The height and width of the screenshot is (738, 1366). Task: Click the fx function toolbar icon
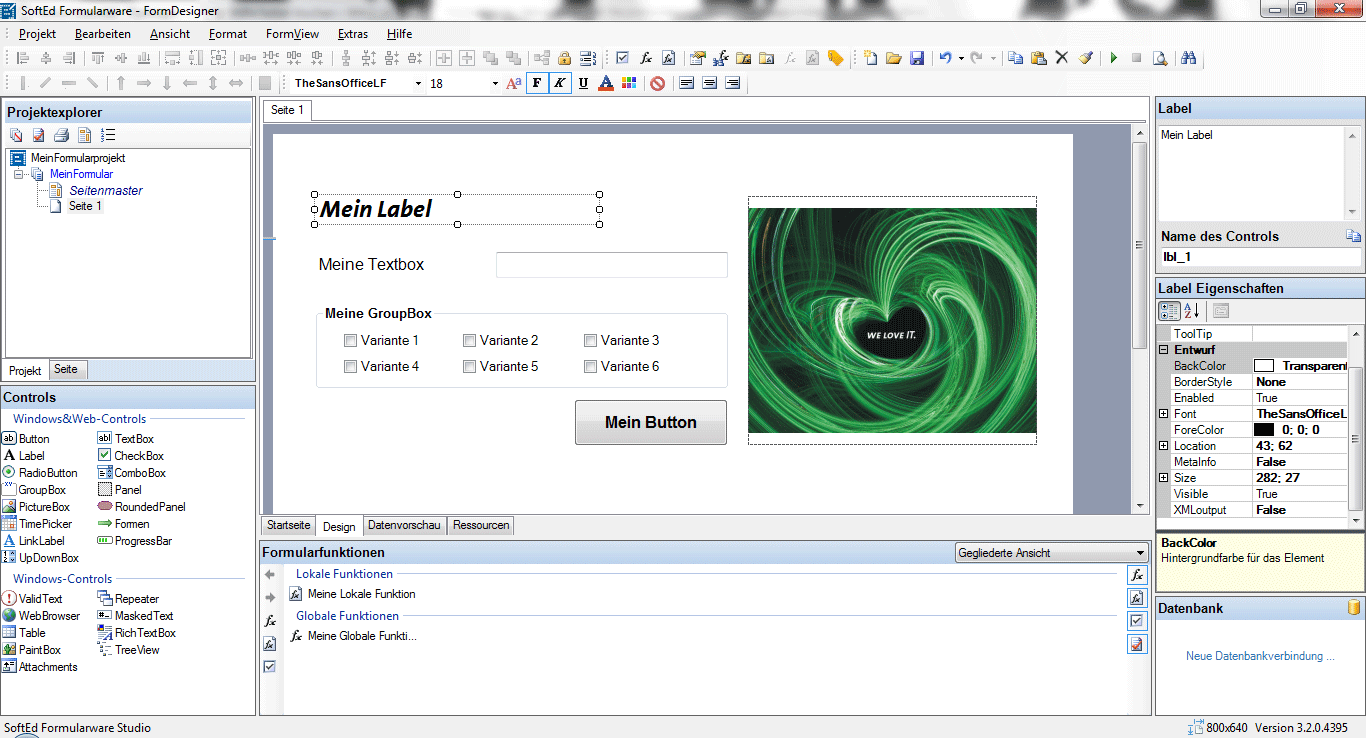[646, 58]
